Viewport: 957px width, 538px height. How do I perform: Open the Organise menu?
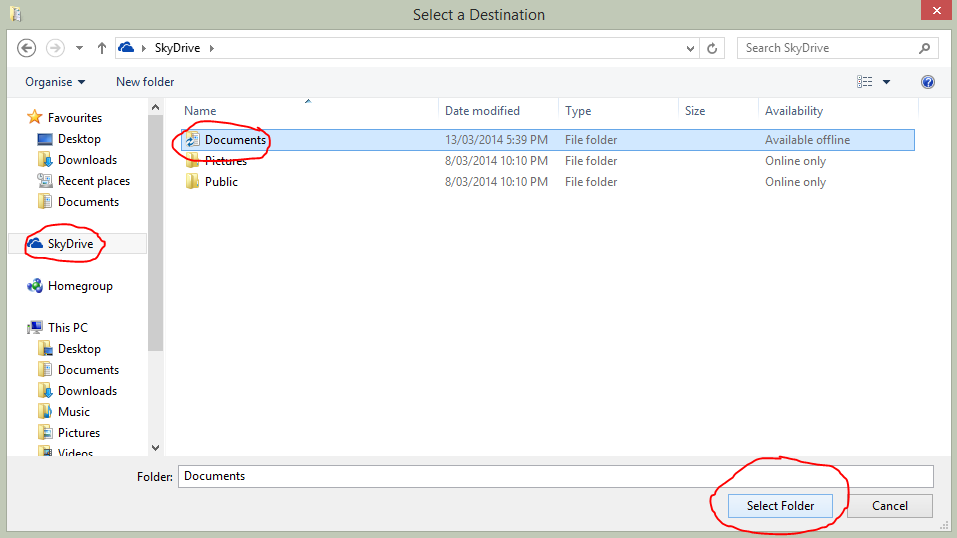[x=55, y=82]
